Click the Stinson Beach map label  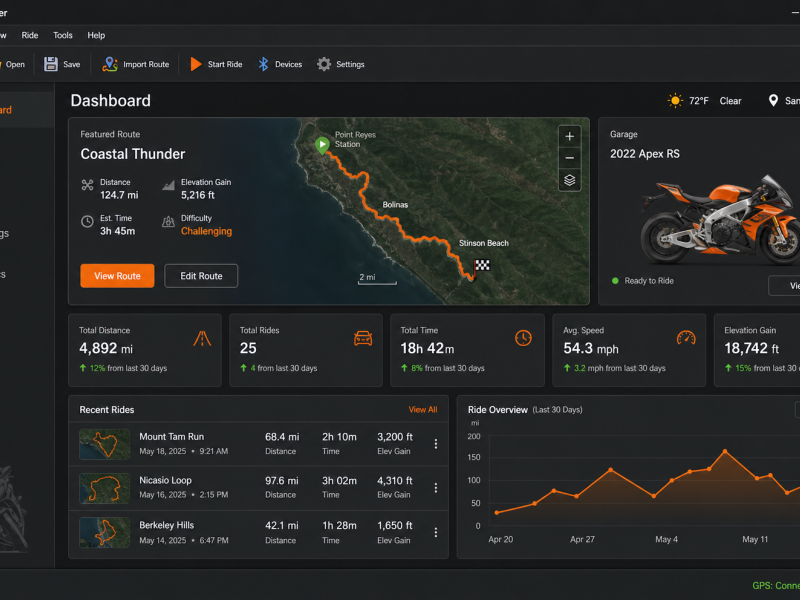pos(484,243)
